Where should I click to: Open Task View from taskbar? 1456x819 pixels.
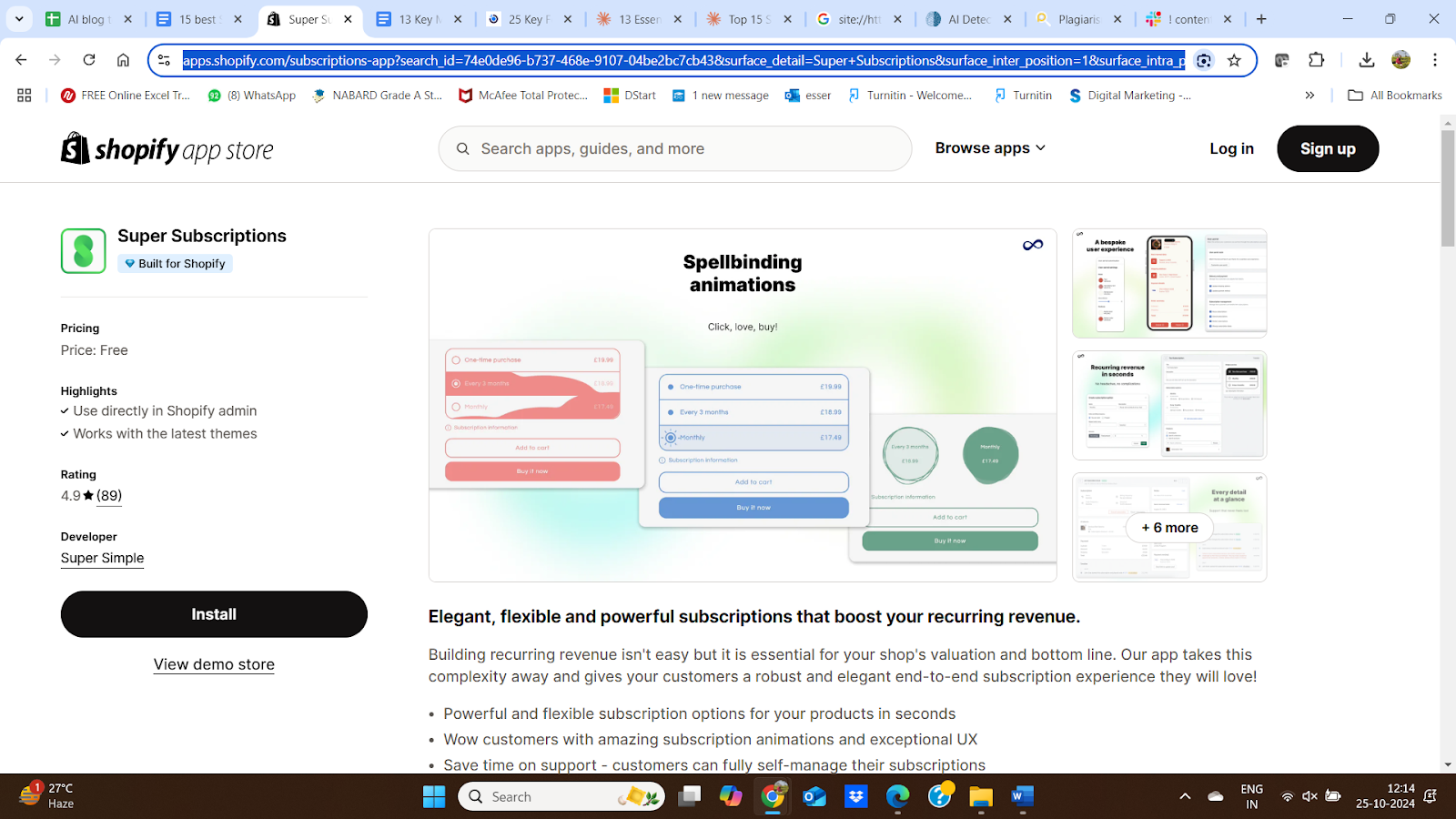690,796
